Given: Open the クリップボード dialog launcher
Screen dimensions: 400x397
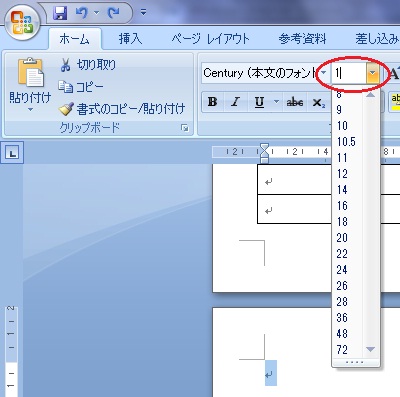Looking at the screenshot, I should (184, 128).
